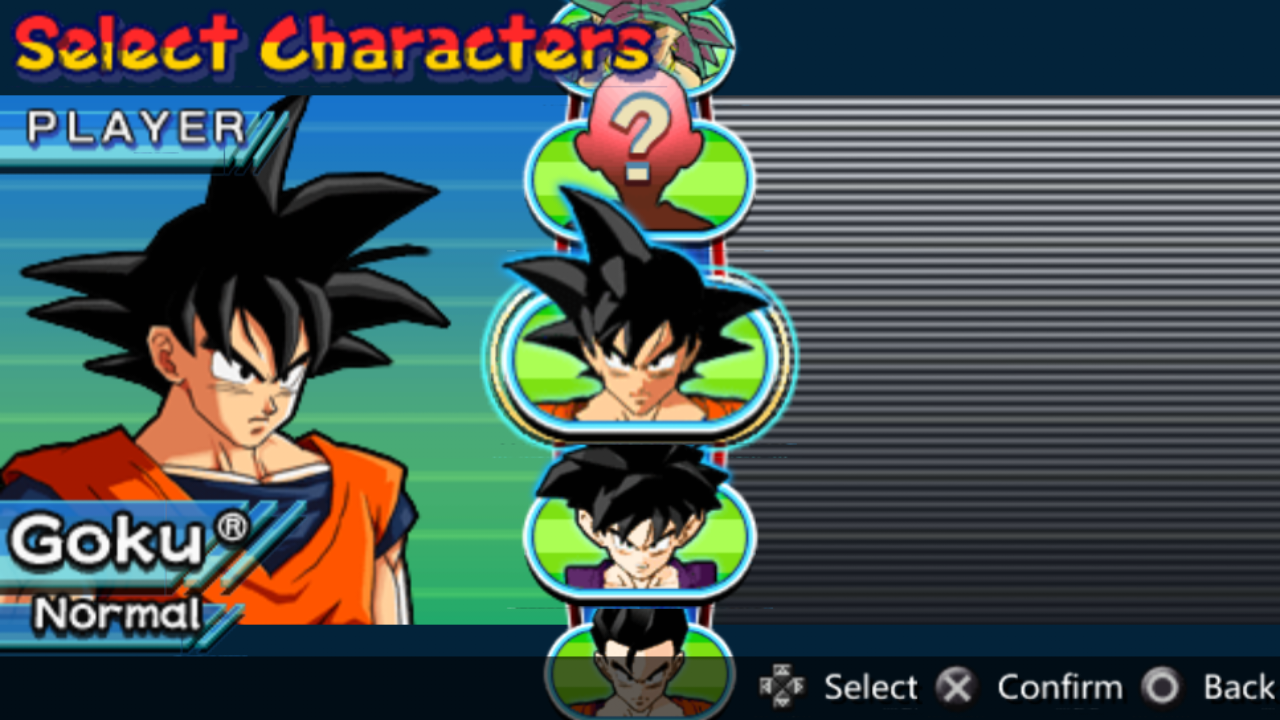
Task: Click the Back label
Action: pos(1239,687)
